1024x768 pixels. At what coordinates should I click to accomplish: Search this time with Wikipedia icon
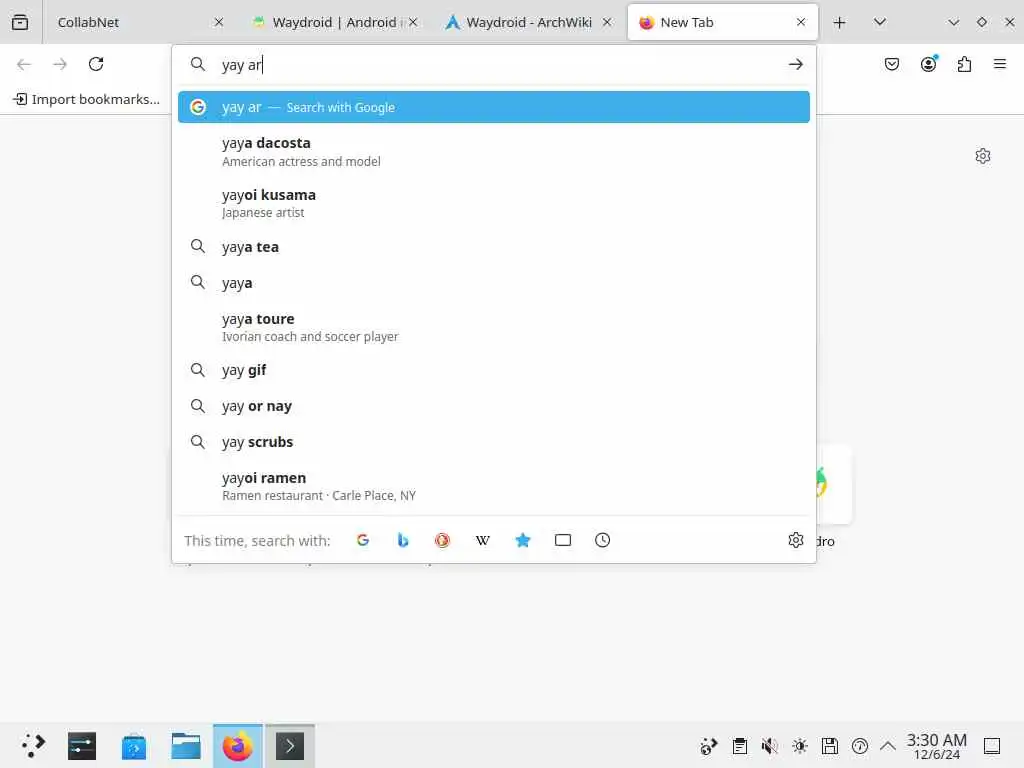click(483, 540)
